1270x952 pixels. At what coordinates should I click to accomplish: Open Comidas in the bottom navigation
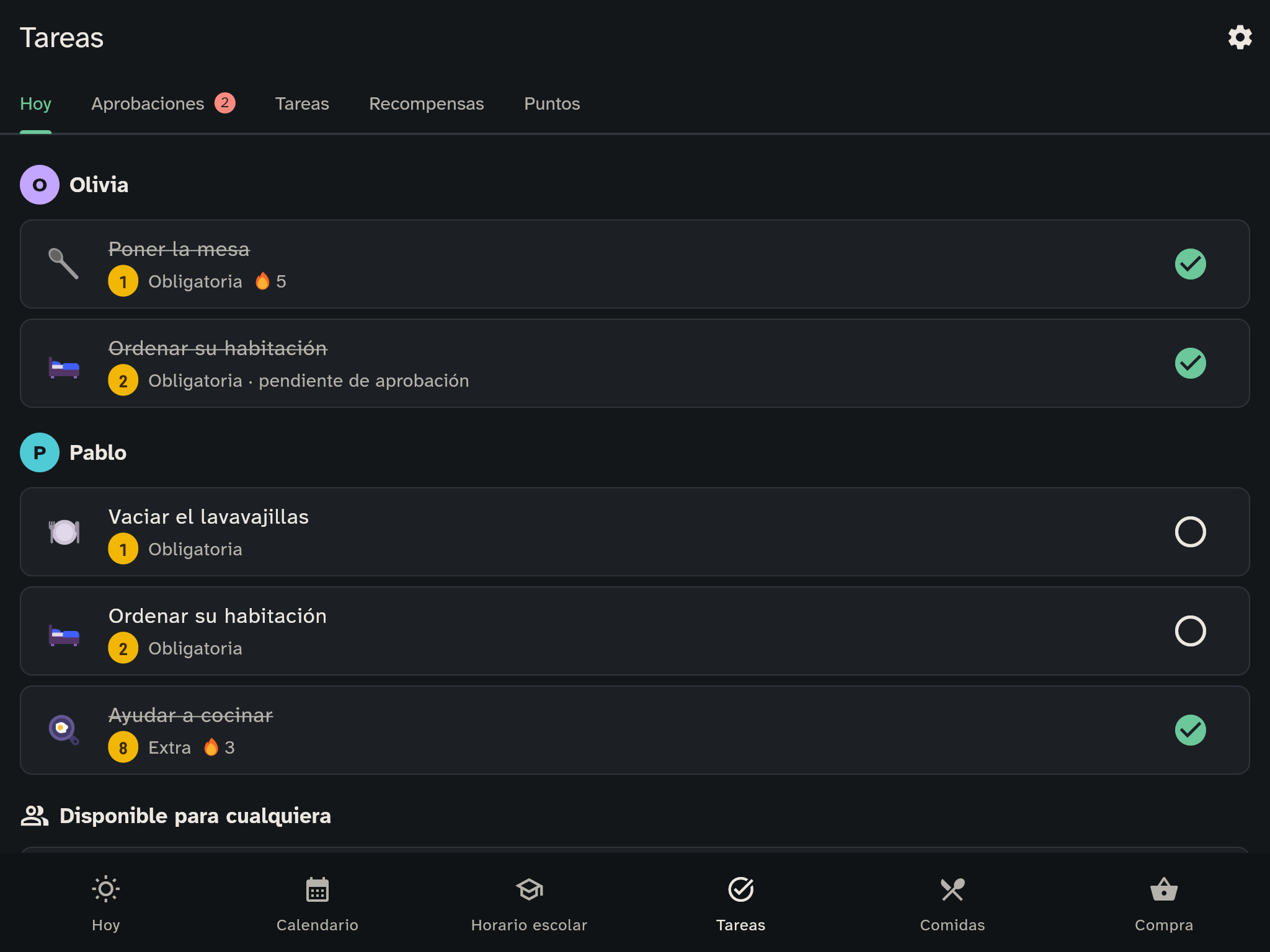952,904
